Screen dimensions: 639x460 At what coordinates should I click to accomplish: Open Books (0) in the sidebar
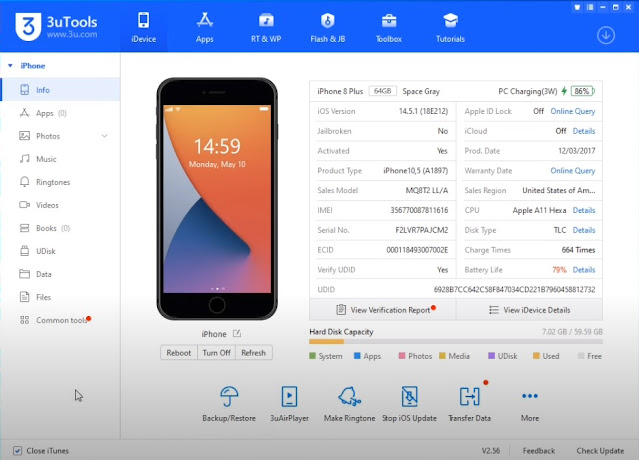pos(60,228)
